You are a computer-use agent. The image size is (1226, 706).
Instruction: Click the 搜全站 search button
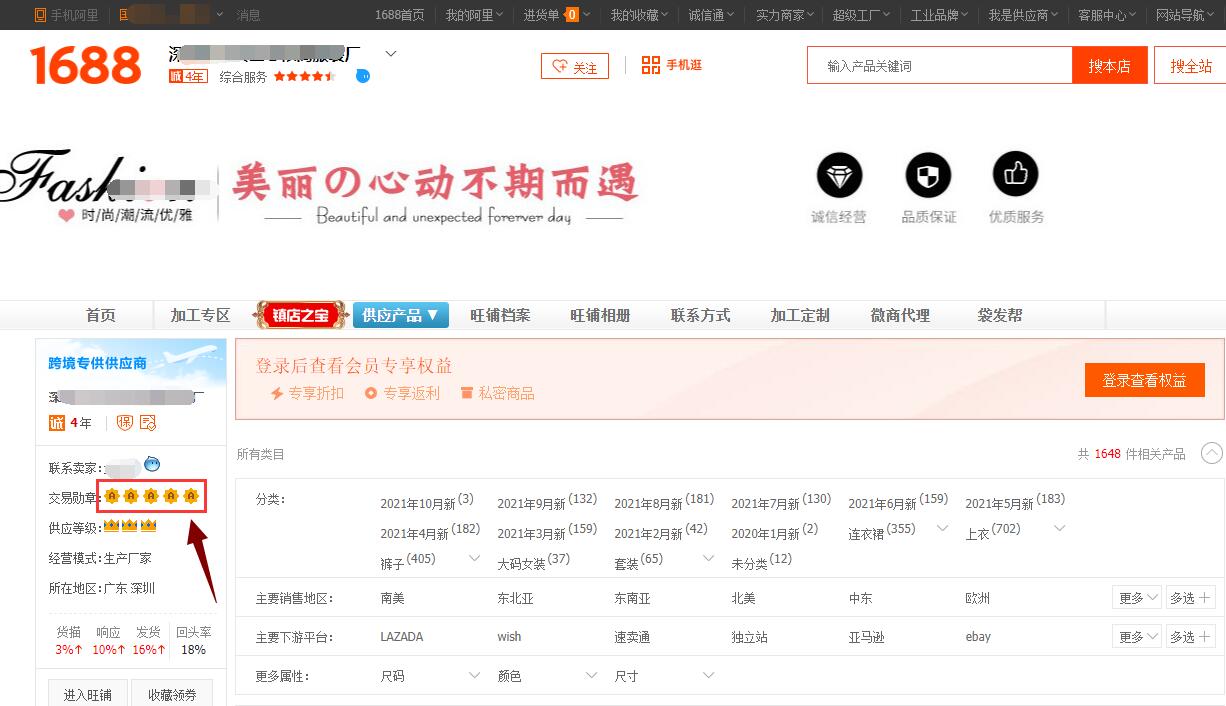[1190, 66]
